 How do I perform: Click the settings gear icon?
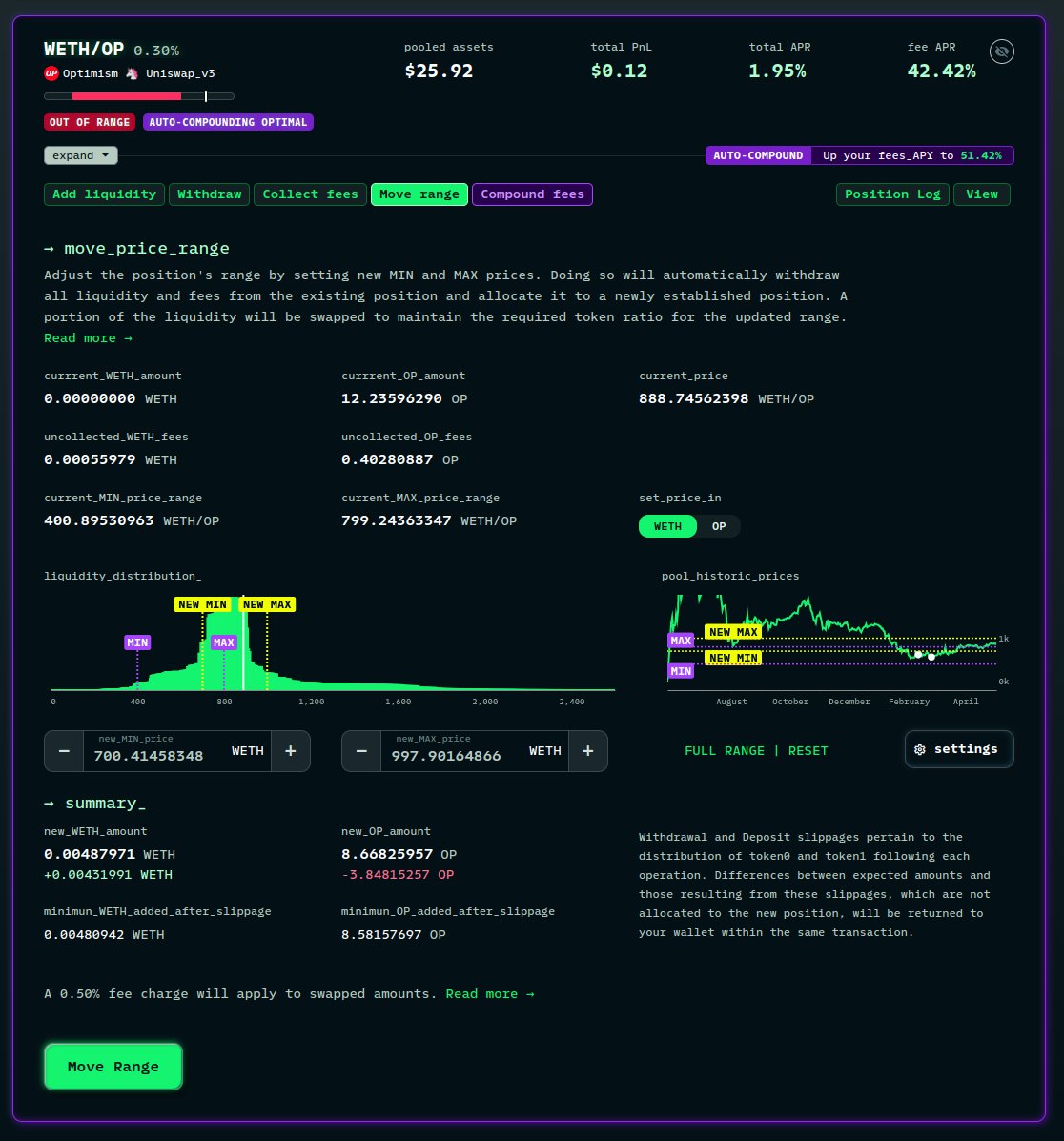pyautogui.click(x=920, y=749)
